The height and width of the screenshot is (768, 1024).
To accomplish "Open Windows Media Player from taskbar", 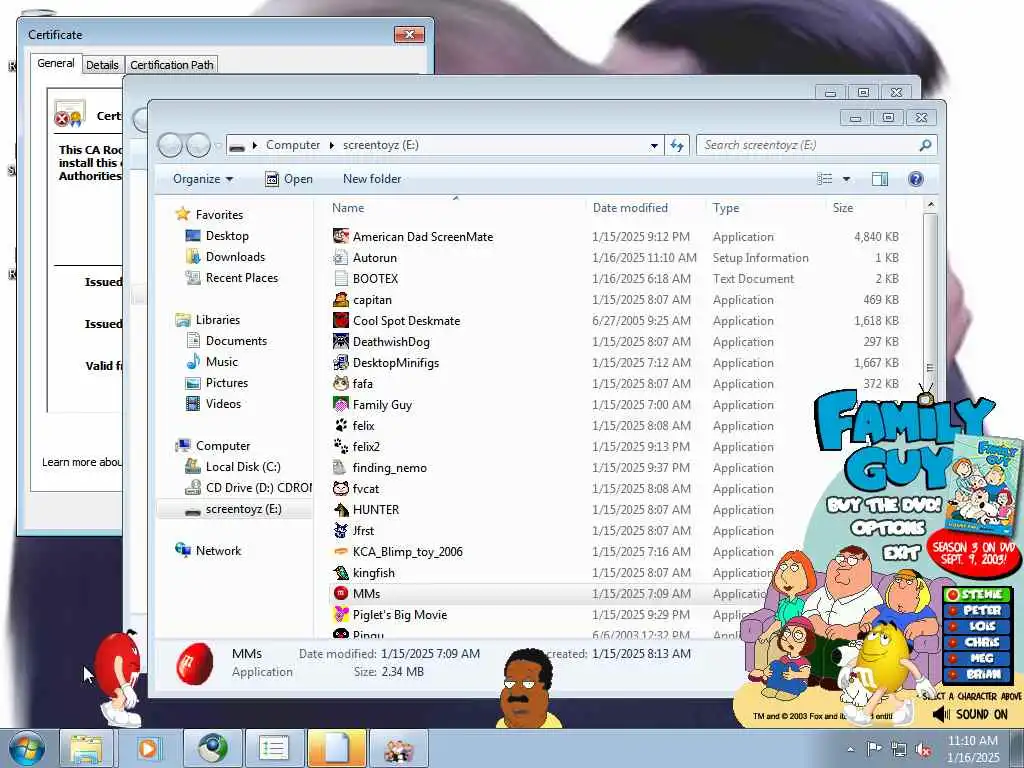I will 148,748.
